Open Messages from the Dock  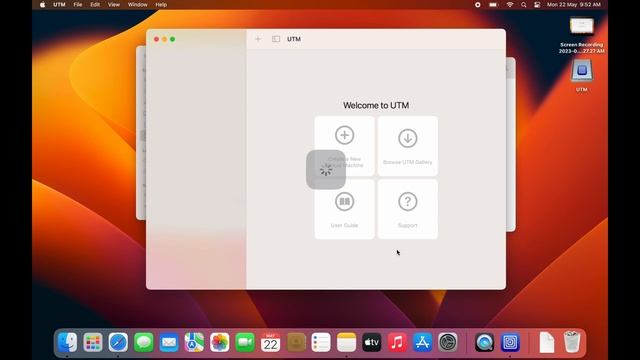[144, 342]
